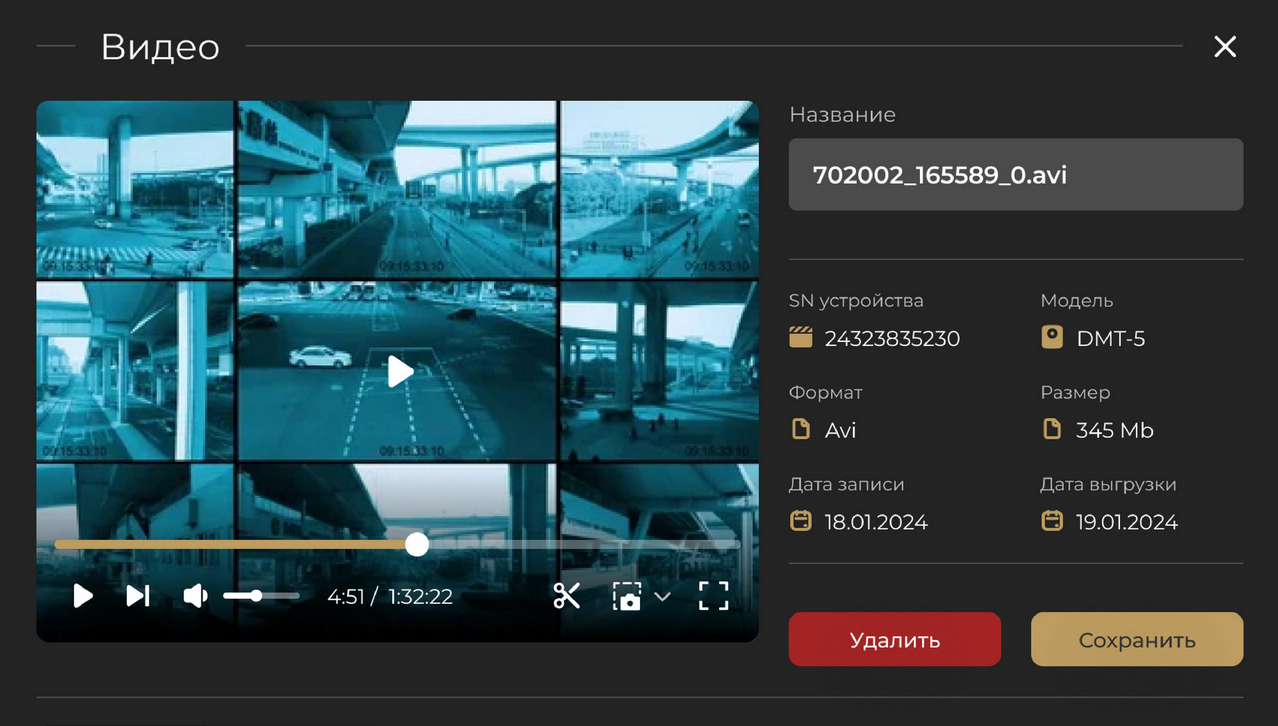Image resolution: width=1278 pixels, height=726 pixels.
Task: Click the file icon next to 345 Mb
Action: coord(1052,430)
